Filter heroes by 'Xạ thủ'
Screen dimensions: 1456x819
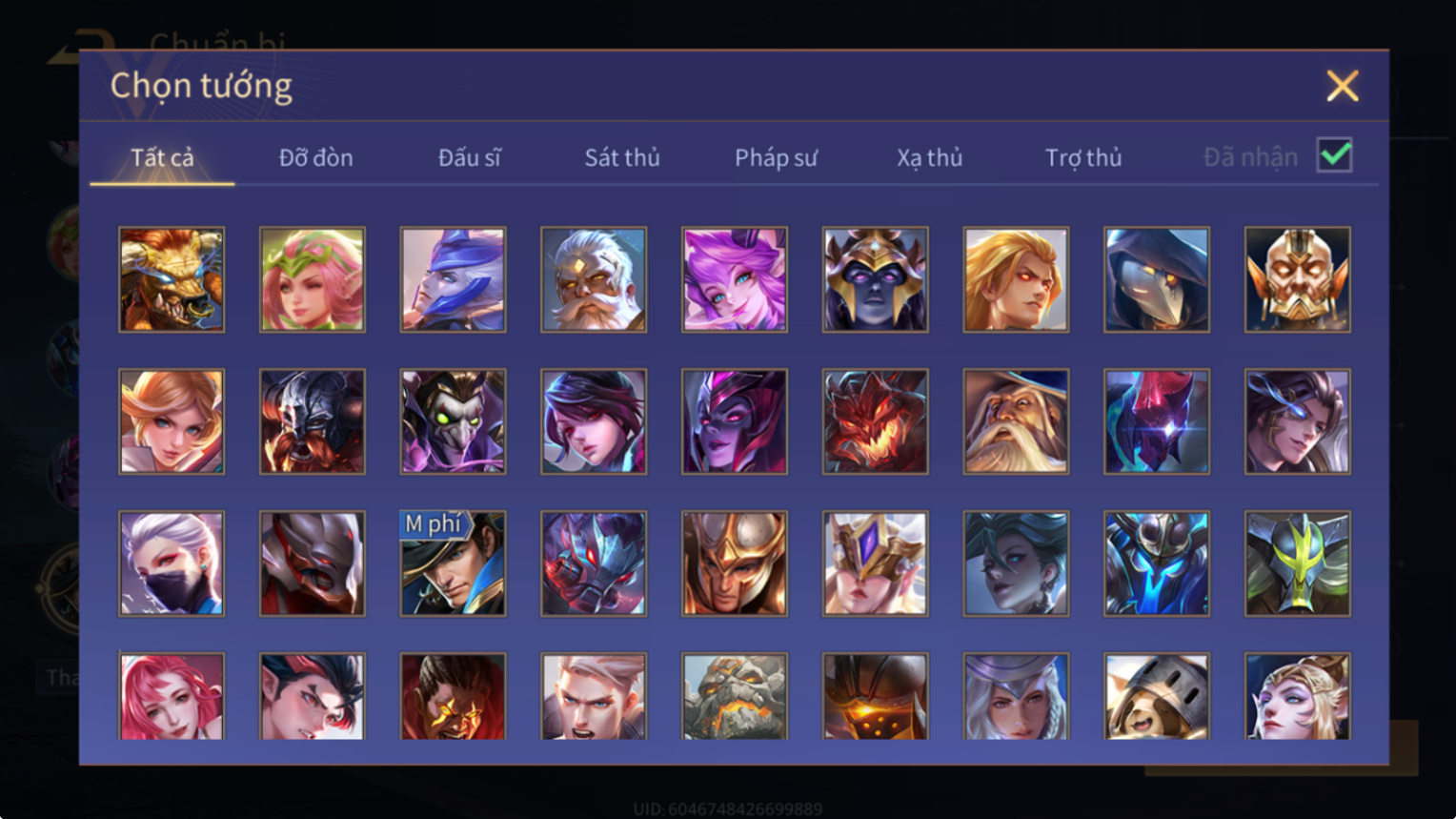929,157
